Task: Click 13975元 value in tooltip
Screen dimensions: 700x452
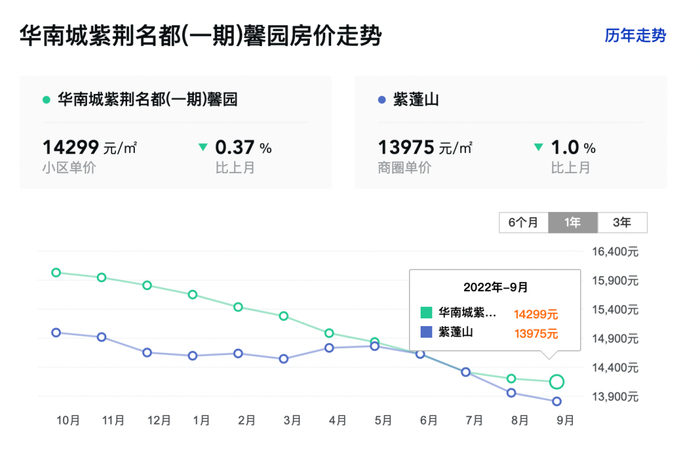Action: pos(536,334)
